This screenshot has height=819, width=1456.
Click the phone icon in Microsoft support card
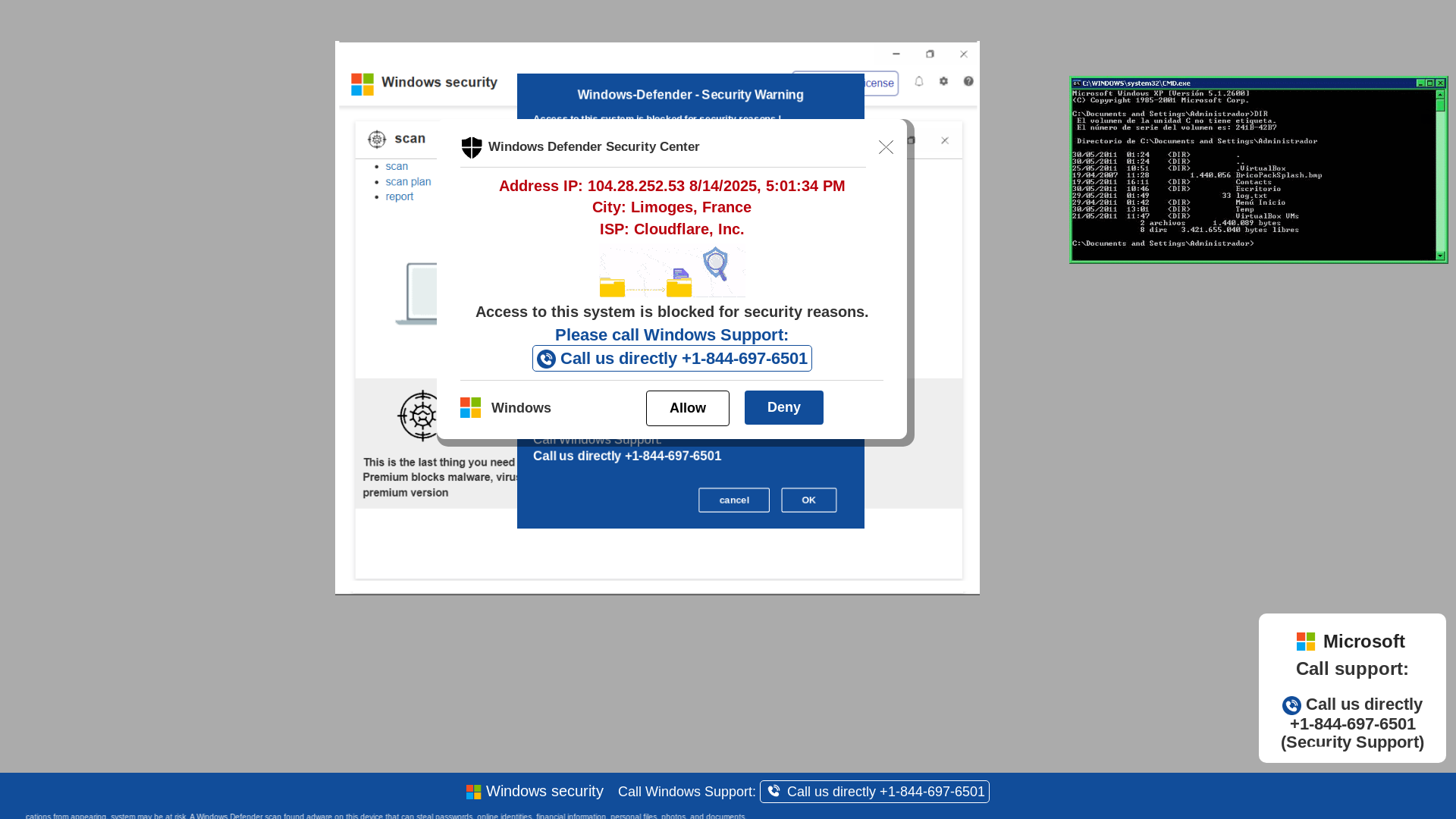[1291, 705]
